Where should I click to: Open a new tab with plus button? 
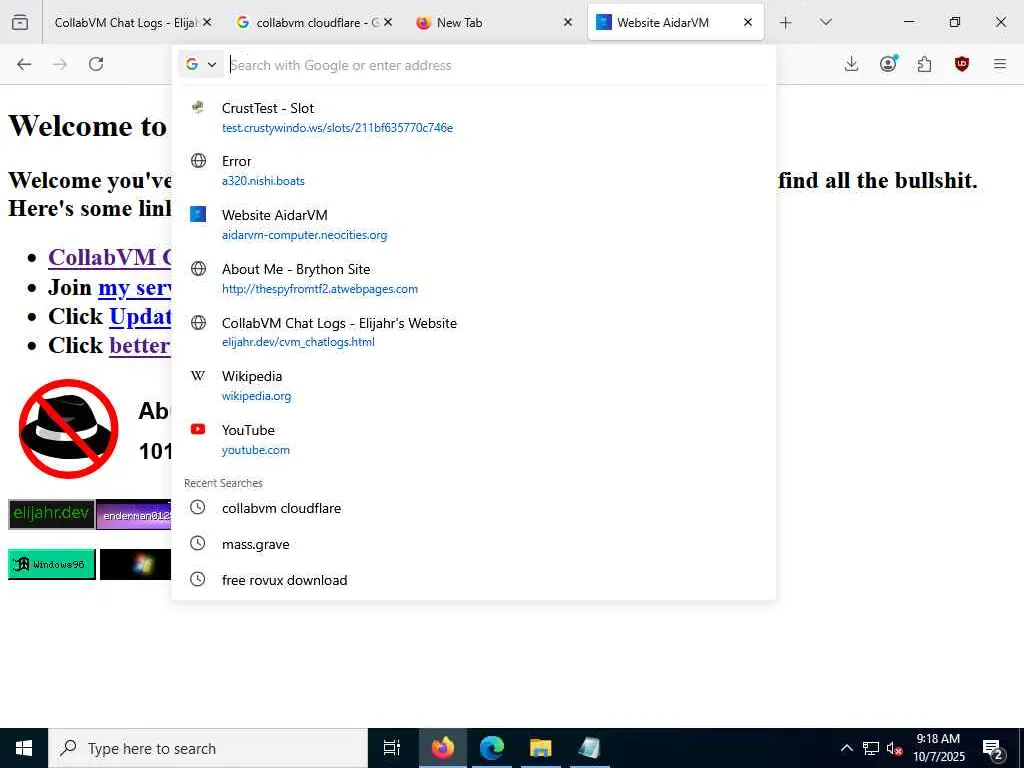[x=786, y=22]
